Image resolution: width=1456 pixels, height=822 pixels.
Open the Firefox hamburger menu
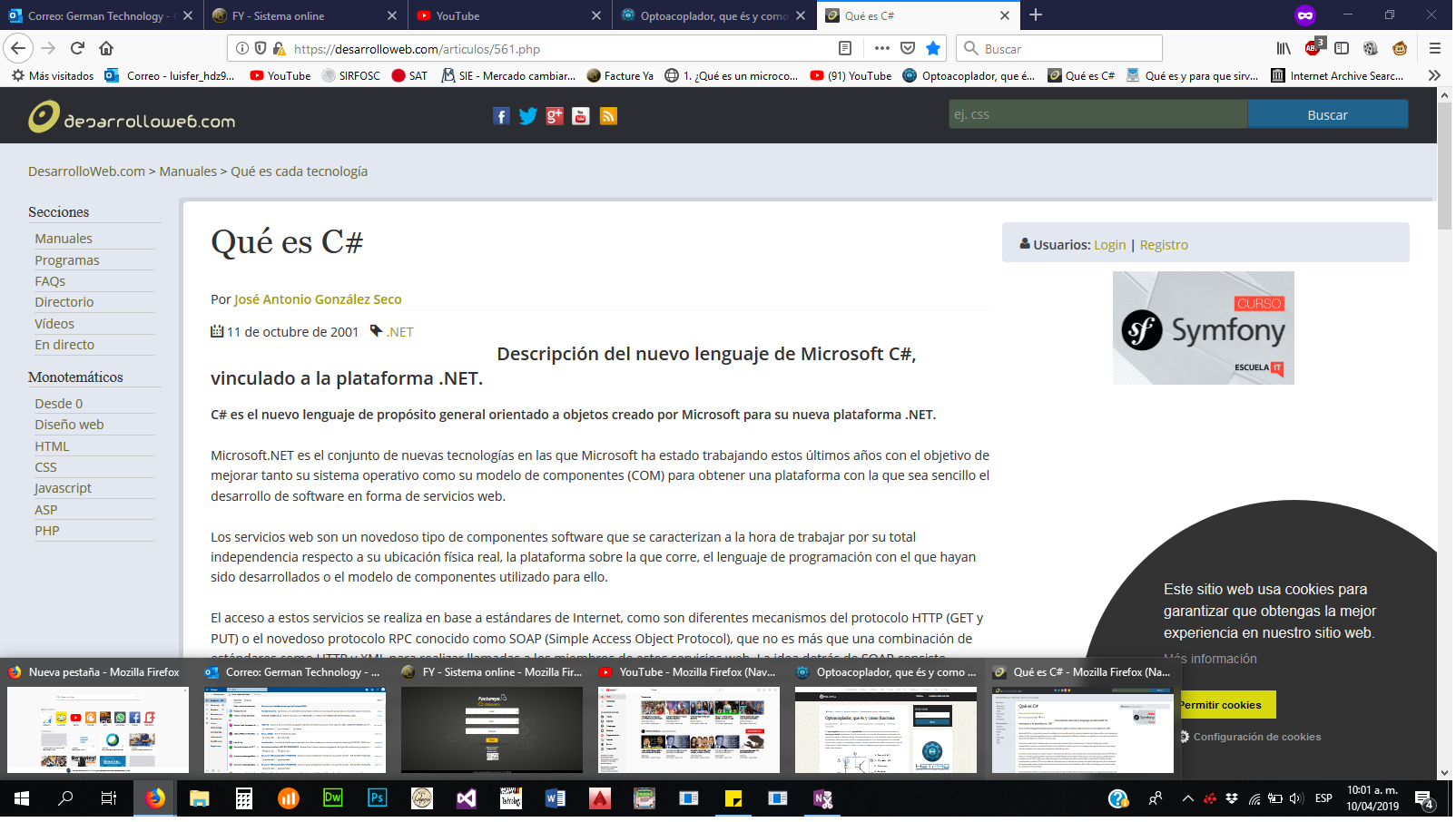tap(1435, 49)
